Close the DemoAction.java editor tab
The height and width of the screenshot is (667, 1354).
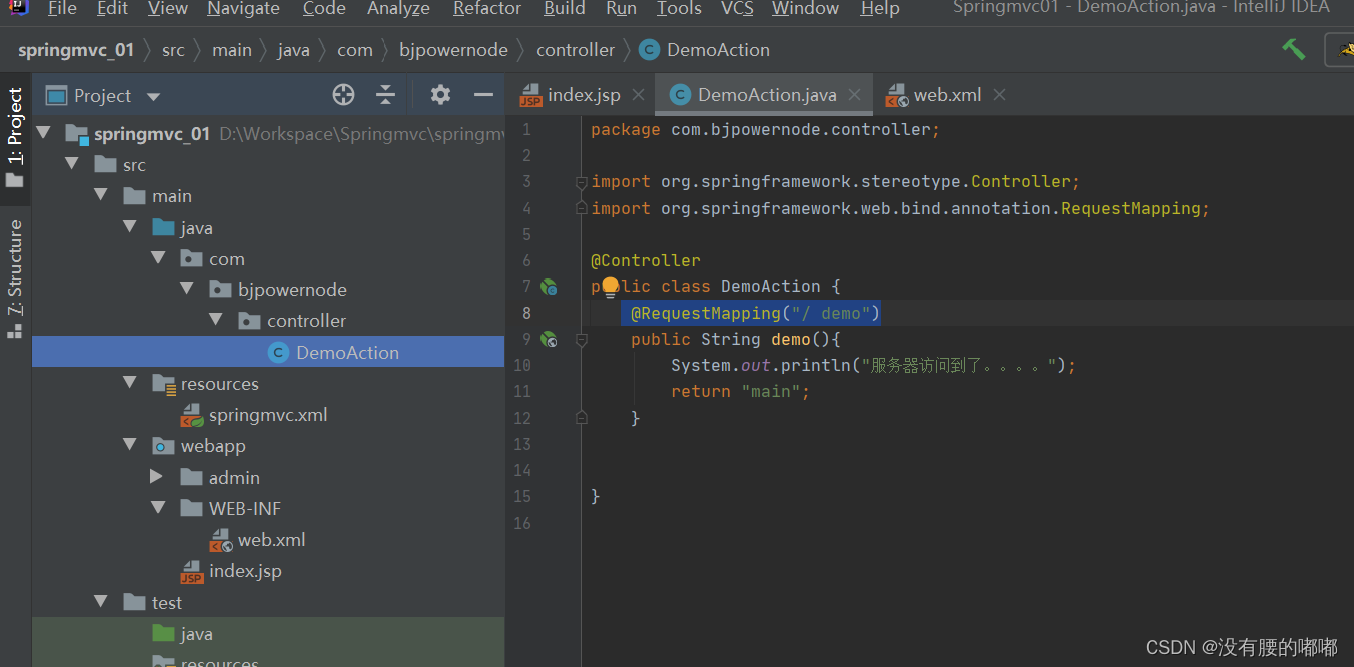[854, 95]
